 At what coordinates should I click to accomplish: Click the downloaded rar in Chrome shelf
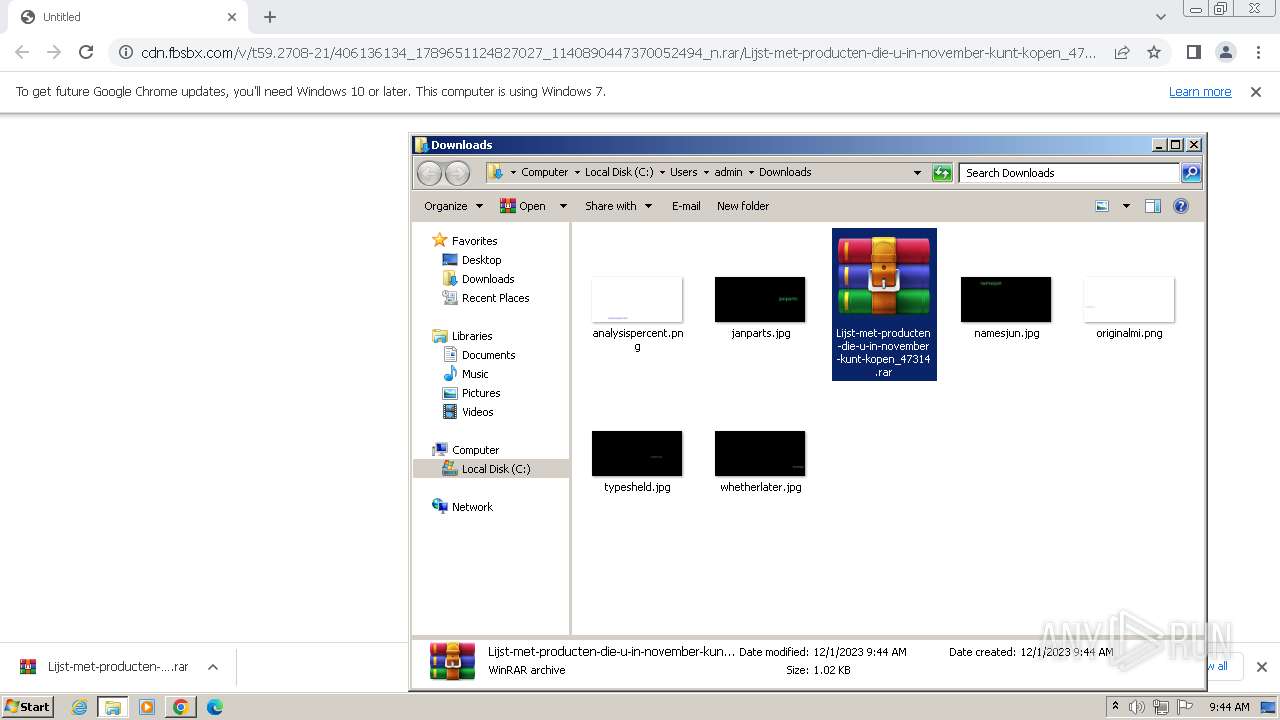coord(105,667)
